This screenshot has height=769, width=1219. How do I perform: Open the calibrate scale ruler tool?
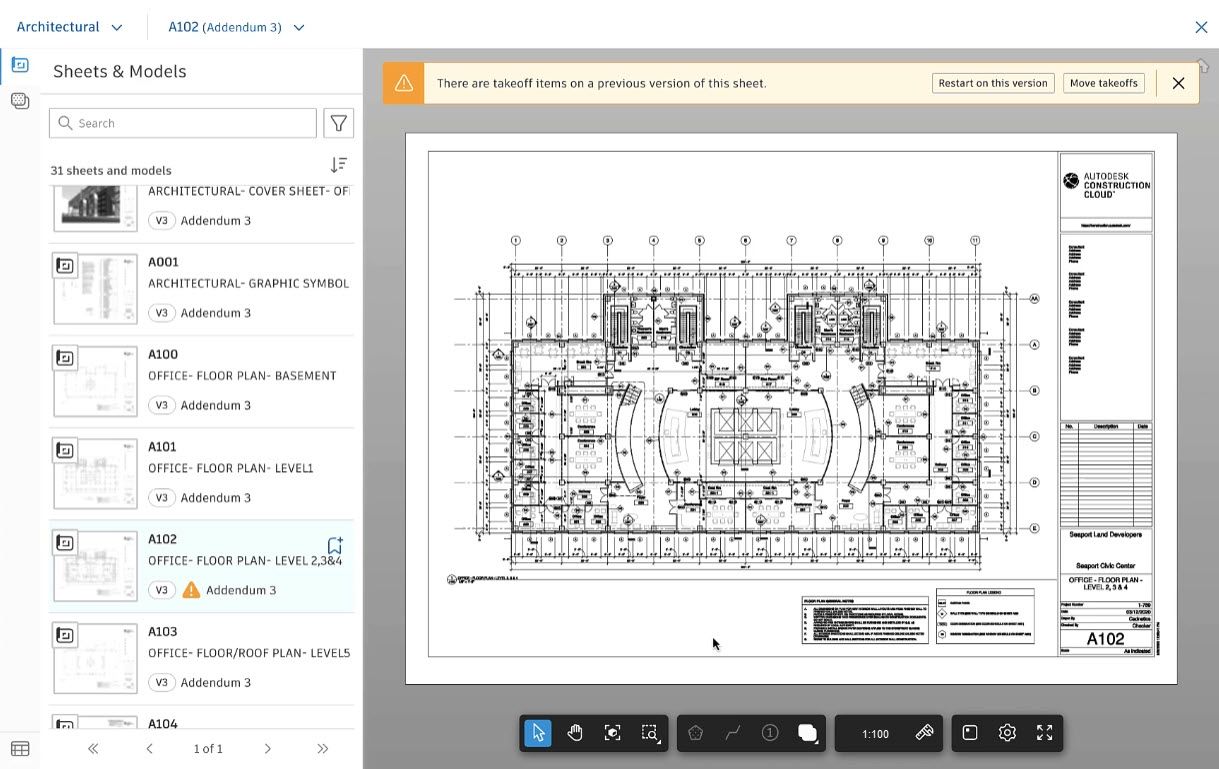click(x=924, y=733)
